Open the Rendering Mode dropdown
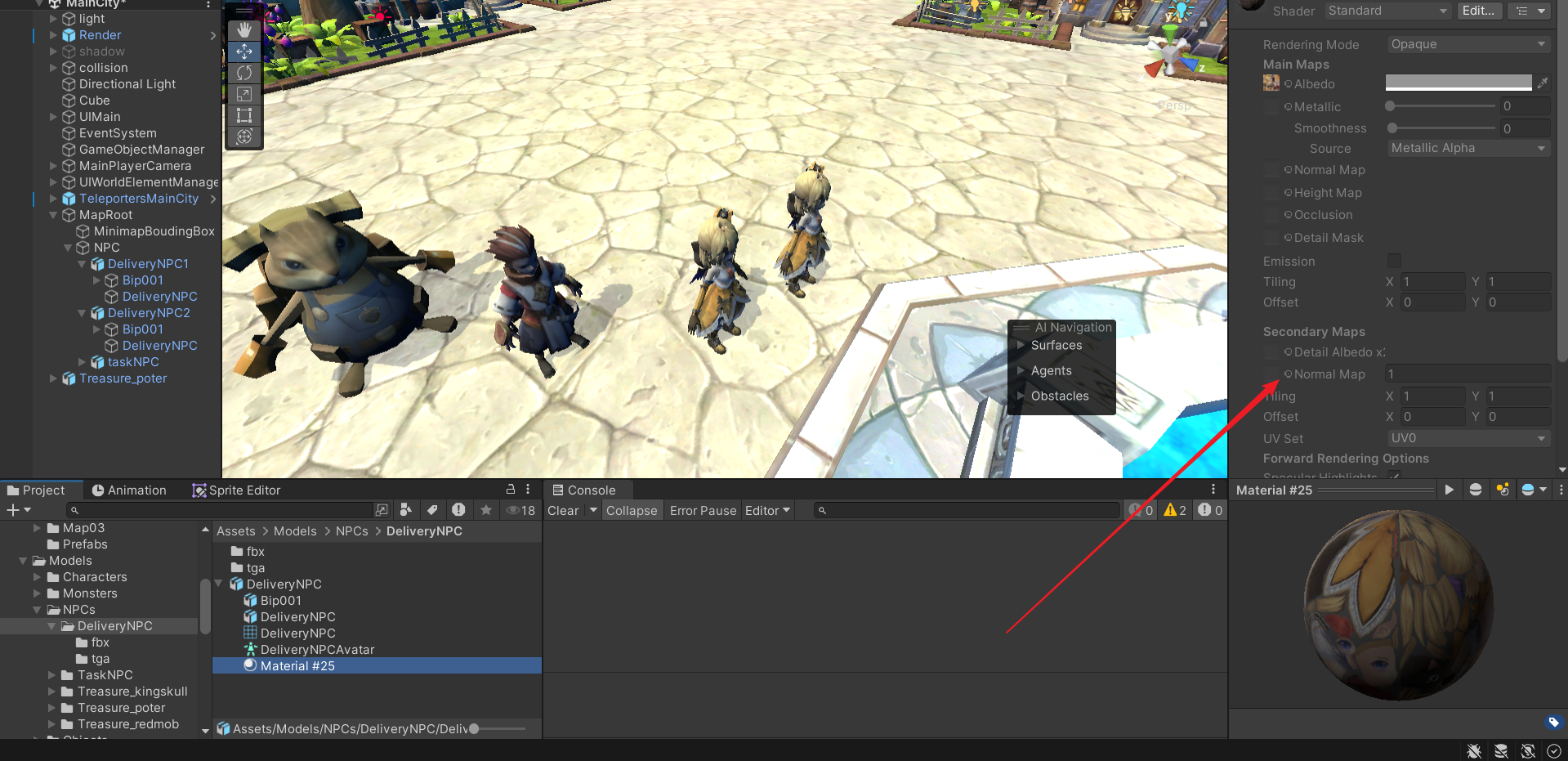Screen dimensions: 1568x761 (x=1467, y=44)
